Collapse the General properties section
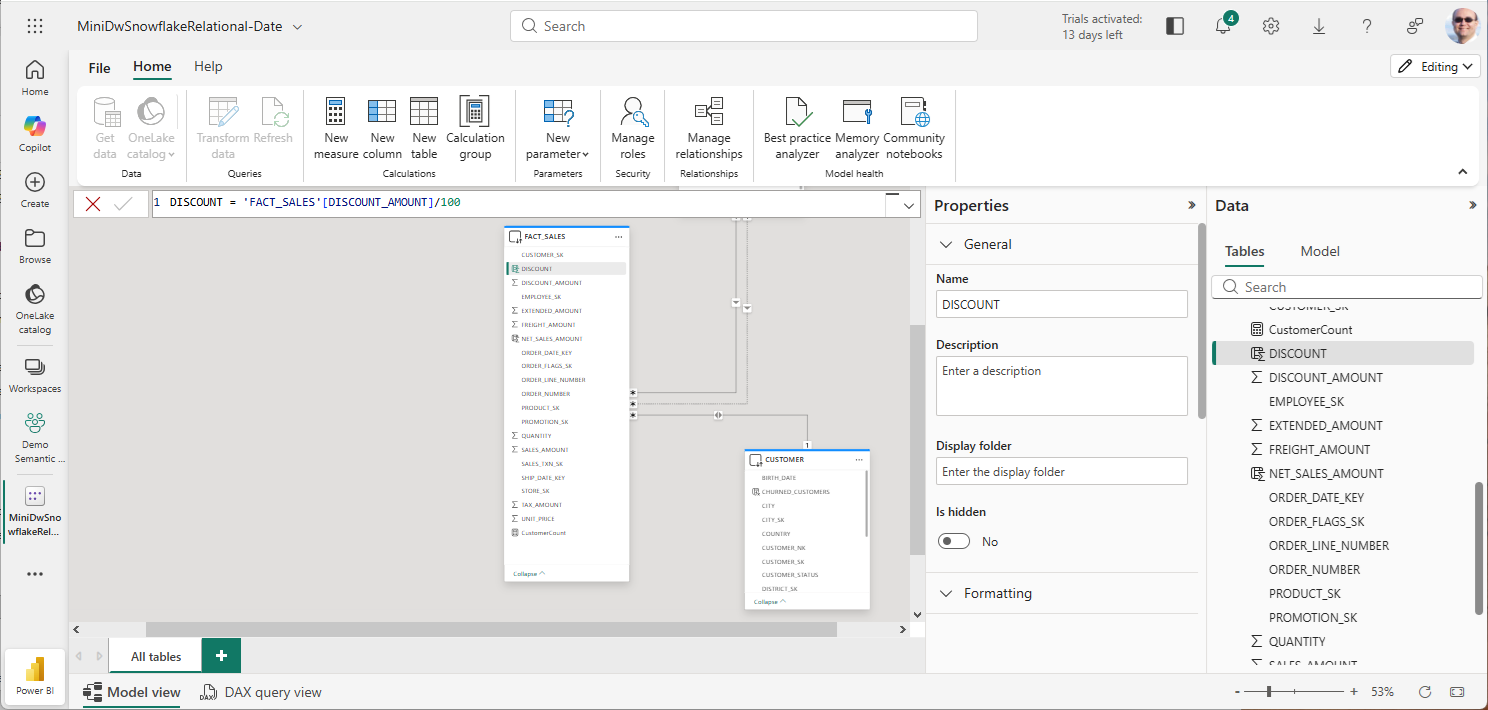This screenshot has width=1488, height=710. 946,244
